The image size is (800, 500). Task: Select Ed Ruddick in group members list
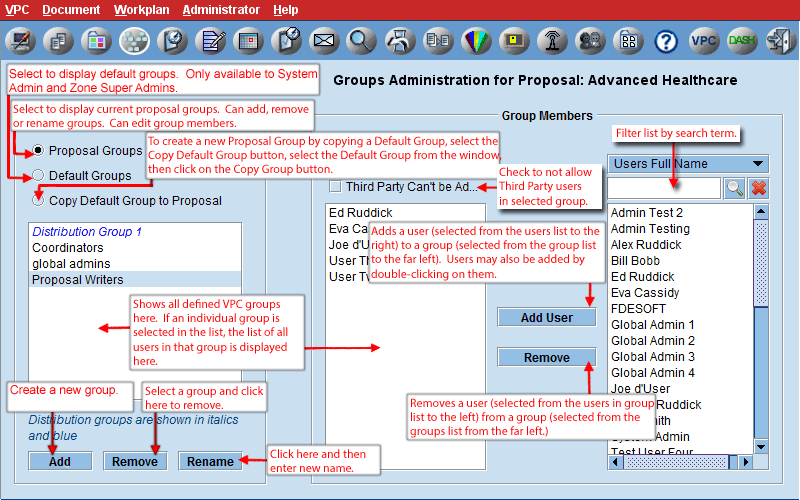406,212
